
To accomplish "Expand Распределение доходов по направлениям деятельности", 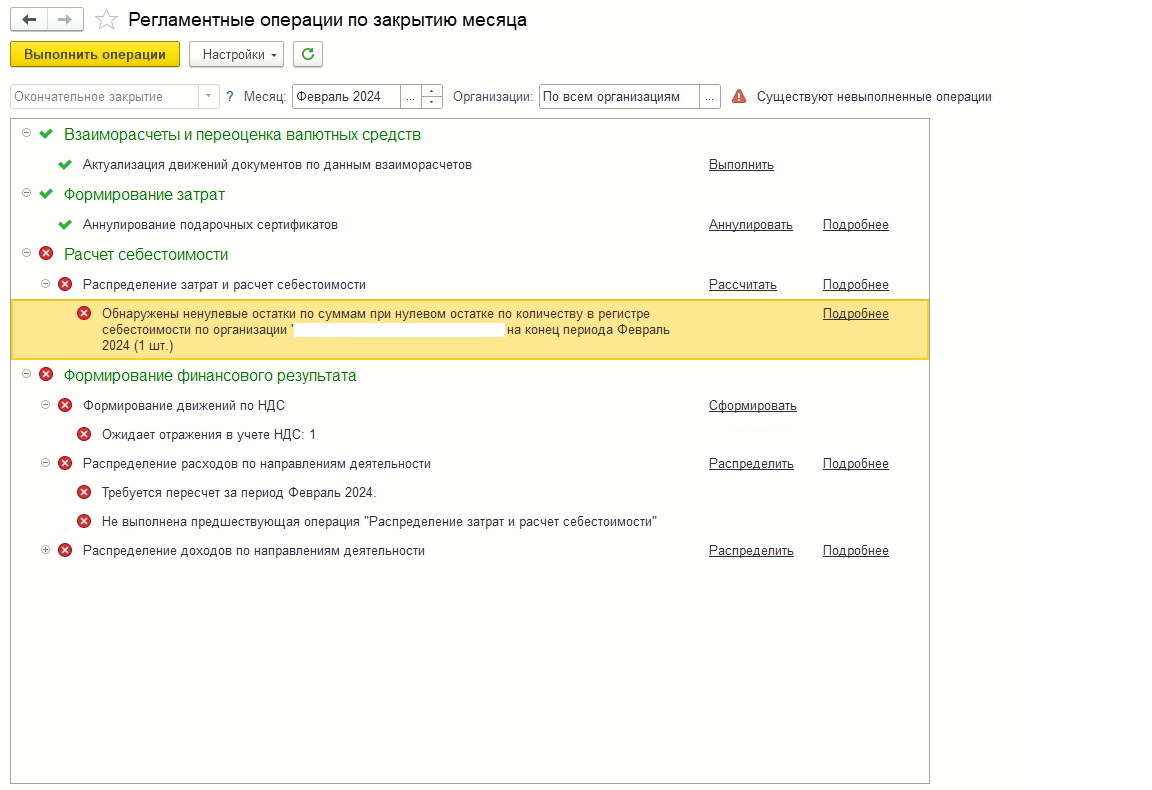I will (x=45, y=551).
